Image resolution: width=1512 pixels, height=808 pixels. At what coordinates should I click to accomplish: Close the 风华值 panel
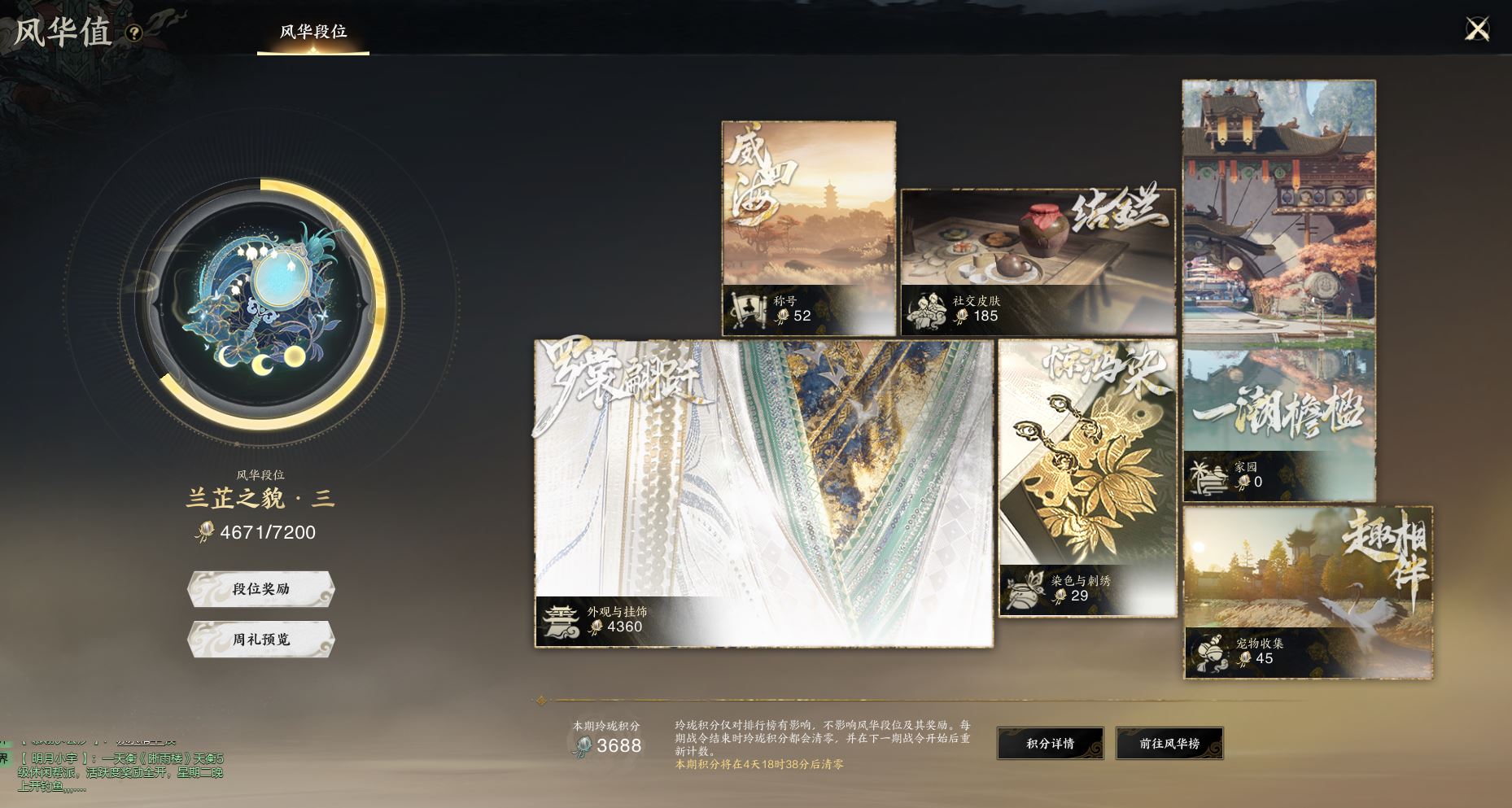(x=1477, y=29)
